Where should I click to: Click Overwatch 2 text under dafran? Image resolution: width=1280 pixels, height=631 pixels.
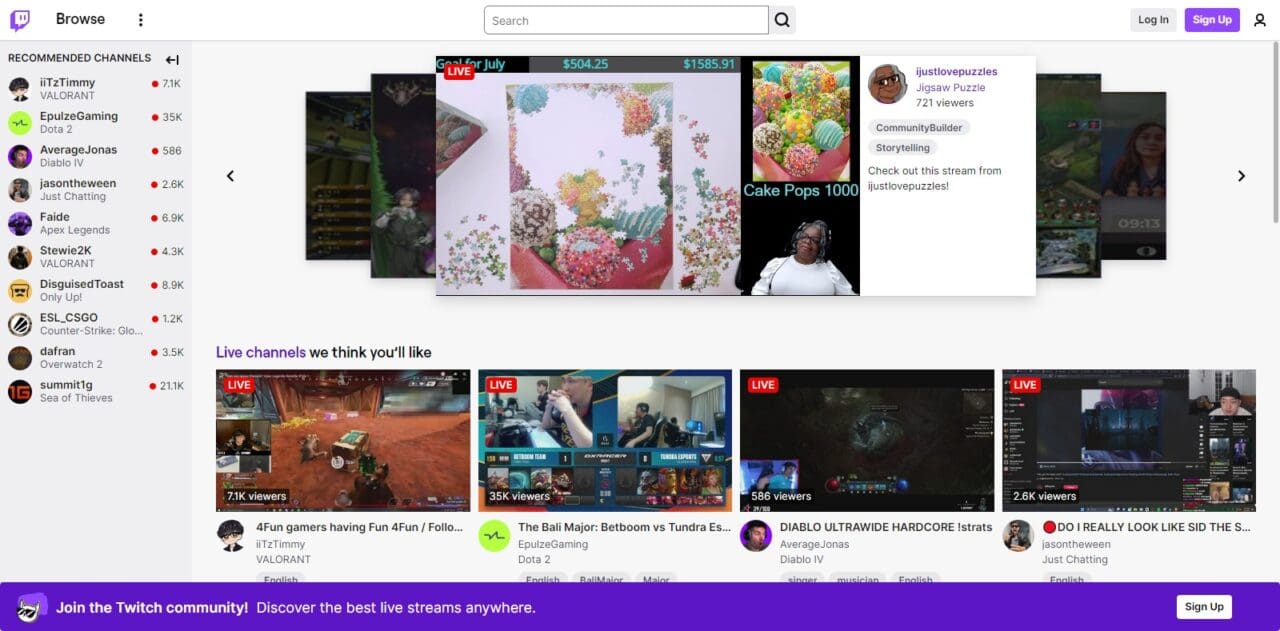pyautogui.click(x=71, y=364)
